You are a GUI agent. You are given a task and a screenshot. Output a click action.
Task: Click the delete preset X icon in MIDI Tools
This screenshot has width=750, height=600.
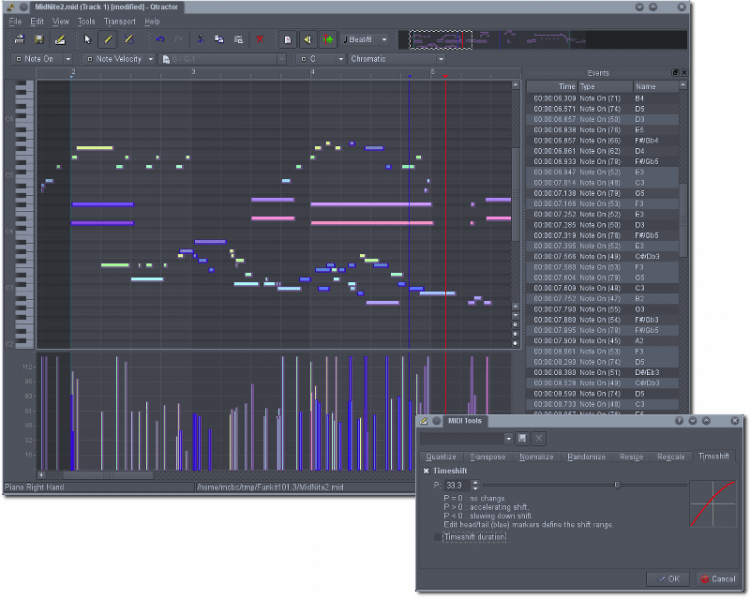[539, 438]
